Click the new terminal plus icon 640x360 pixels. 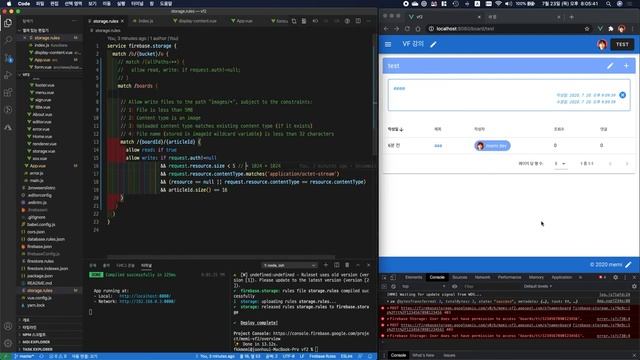(x=326, y=265)
